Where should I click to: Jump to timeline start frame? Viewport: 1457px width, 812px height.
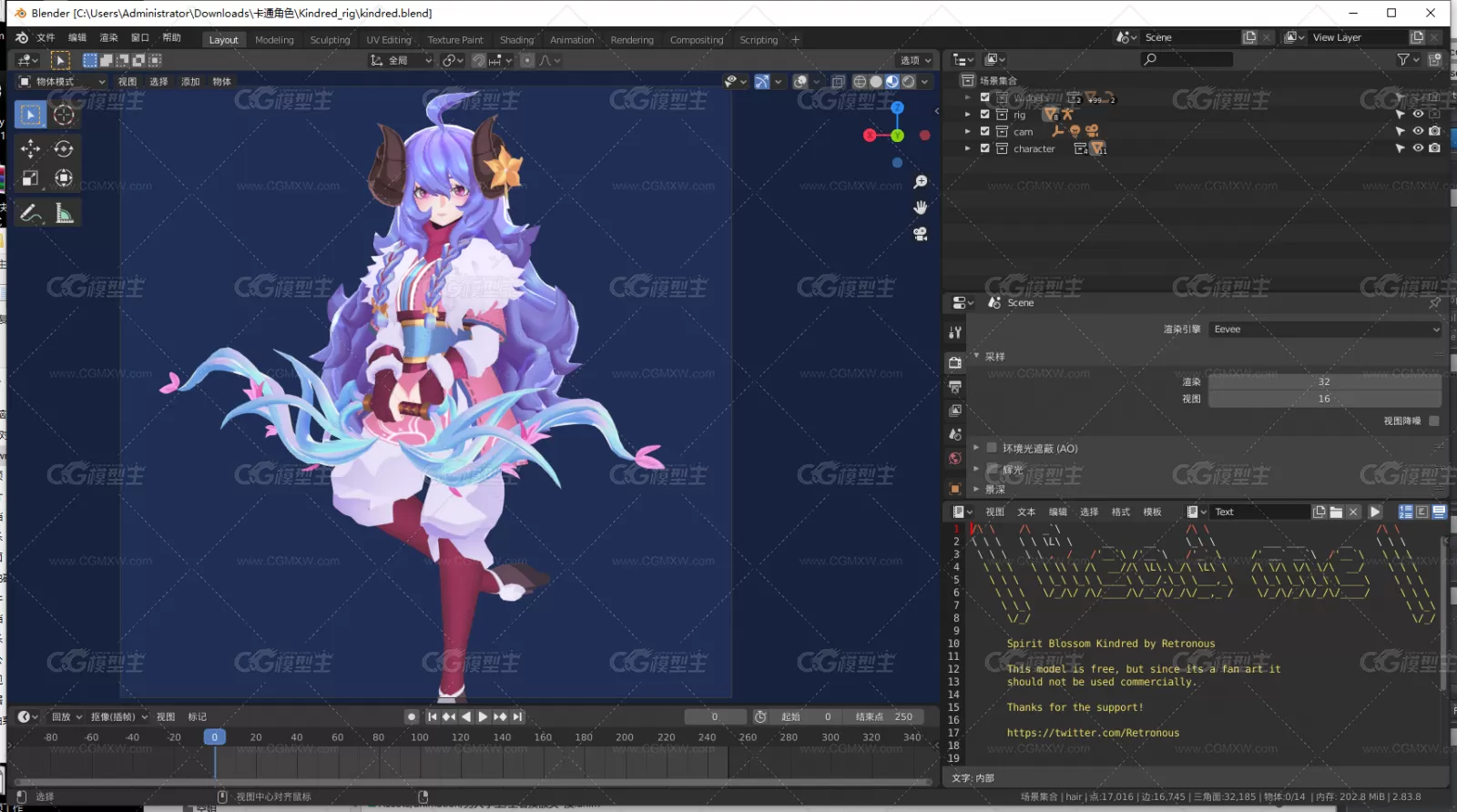coord(433,716)
